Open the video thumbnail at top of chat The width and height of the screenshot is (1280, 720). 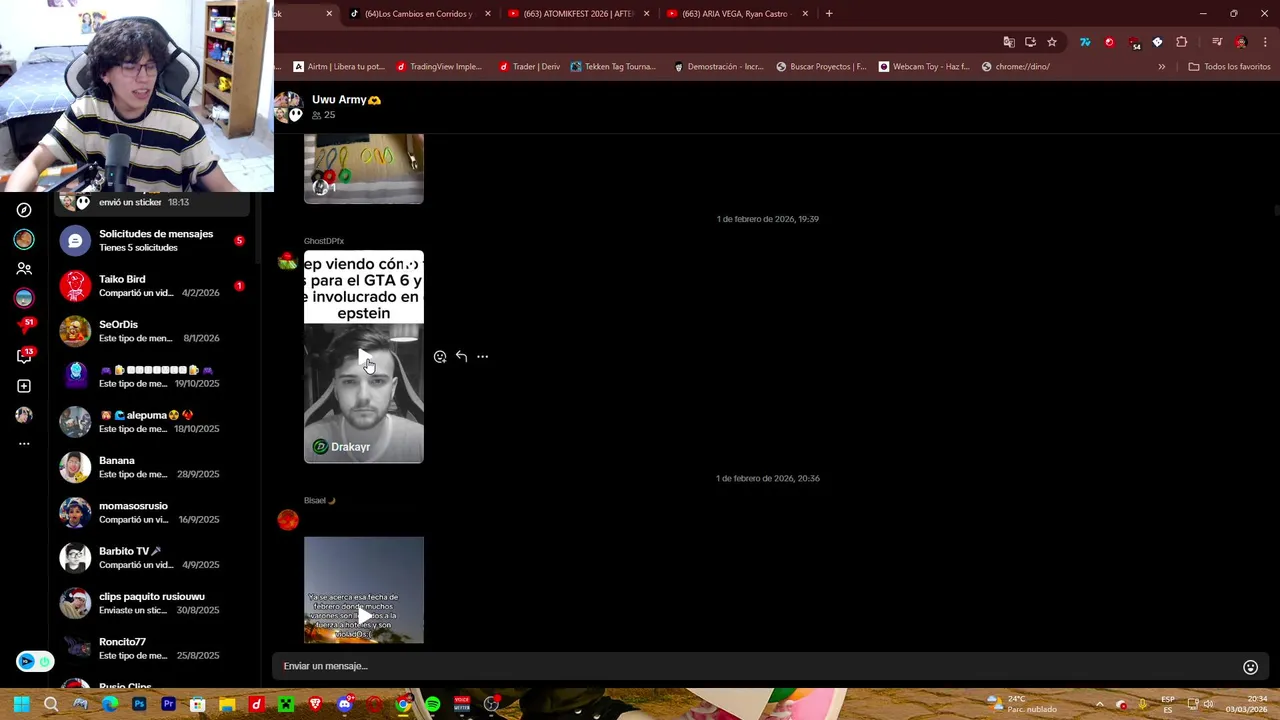(x=364, y=169)
